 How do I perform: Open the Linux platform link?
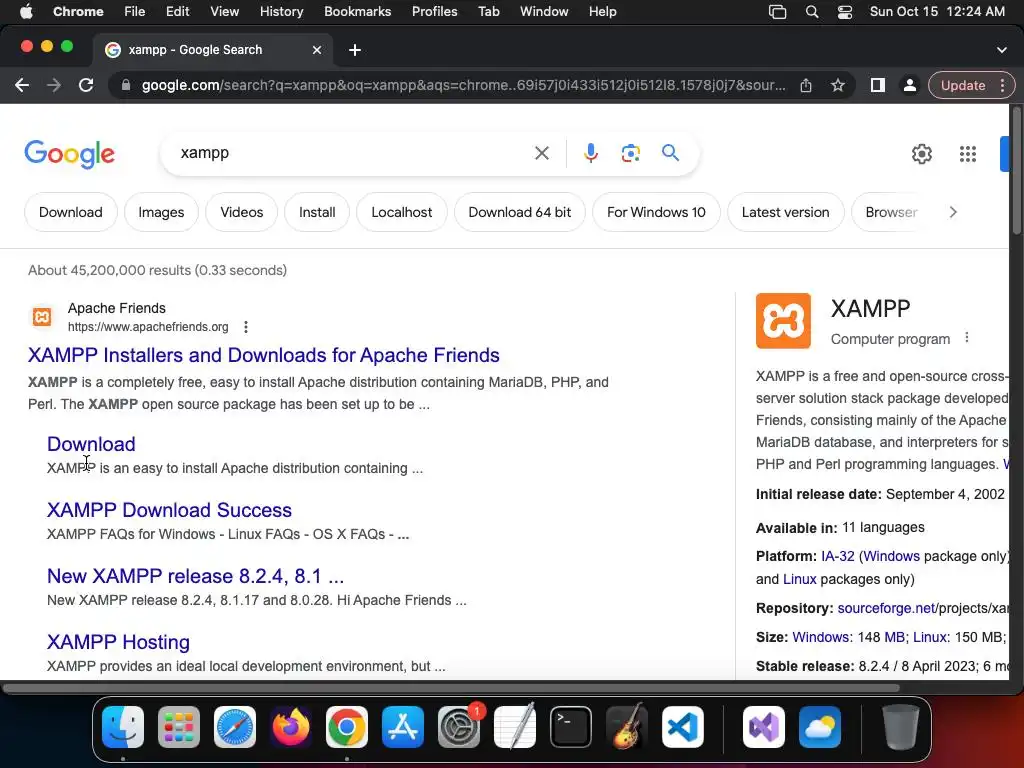pos(799,579)
